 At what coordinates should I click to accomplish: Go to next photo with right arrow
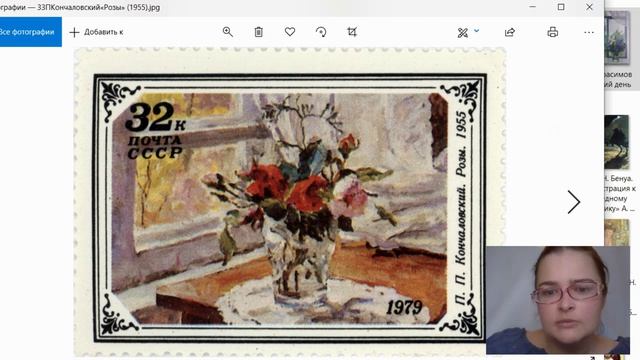(x=573, y=202)
